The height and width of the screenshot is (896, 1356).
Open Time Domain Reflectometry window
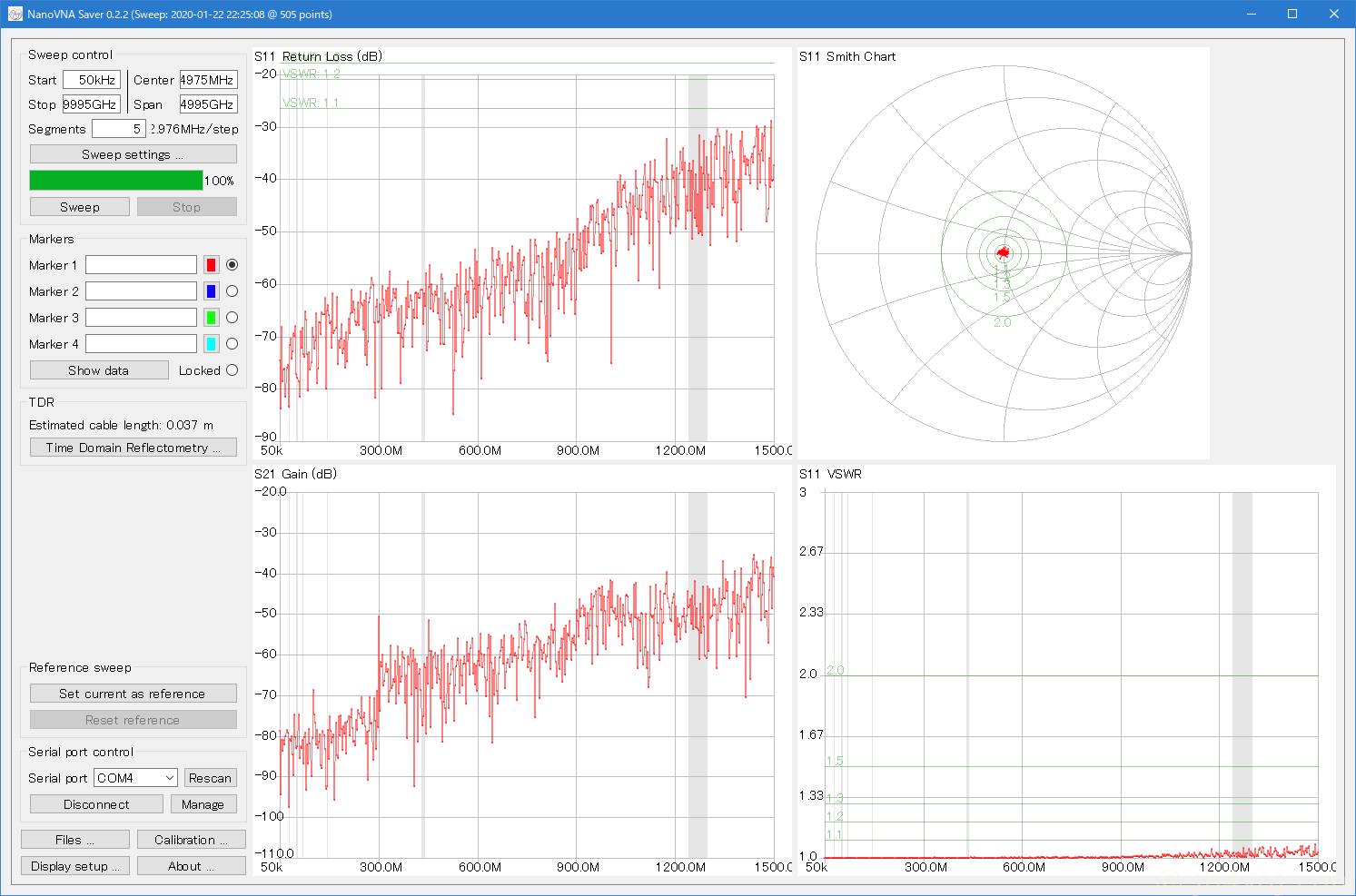134,448
